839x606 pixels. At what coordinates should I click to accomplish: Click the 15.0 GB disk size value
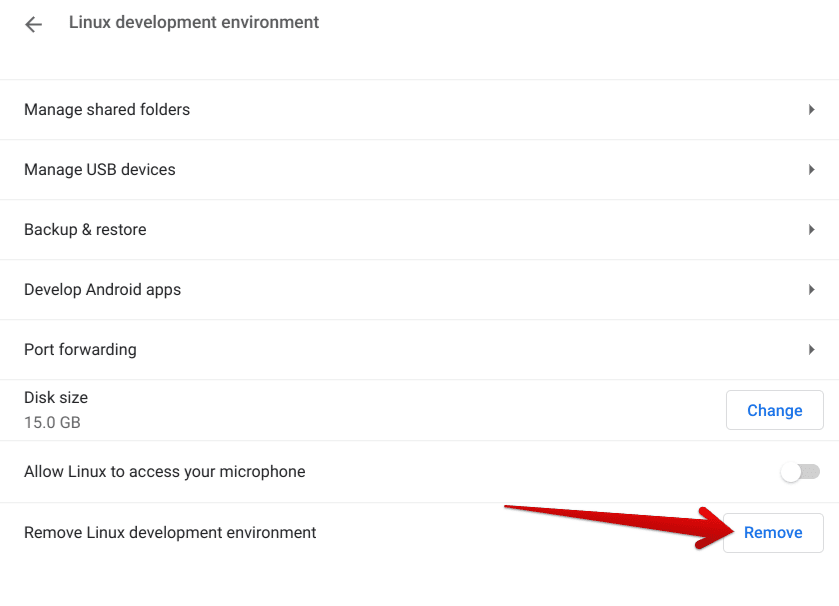coord(52,423)
